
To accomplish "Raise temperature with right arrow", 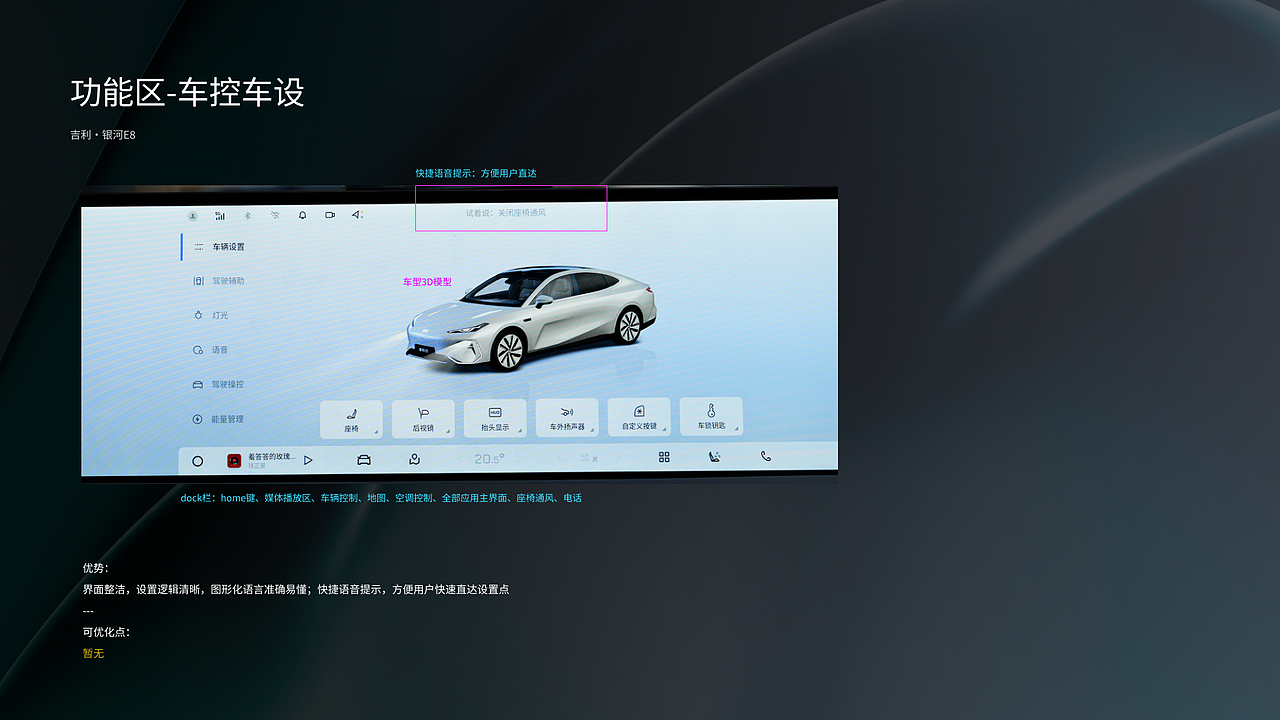I will (520, 459).
